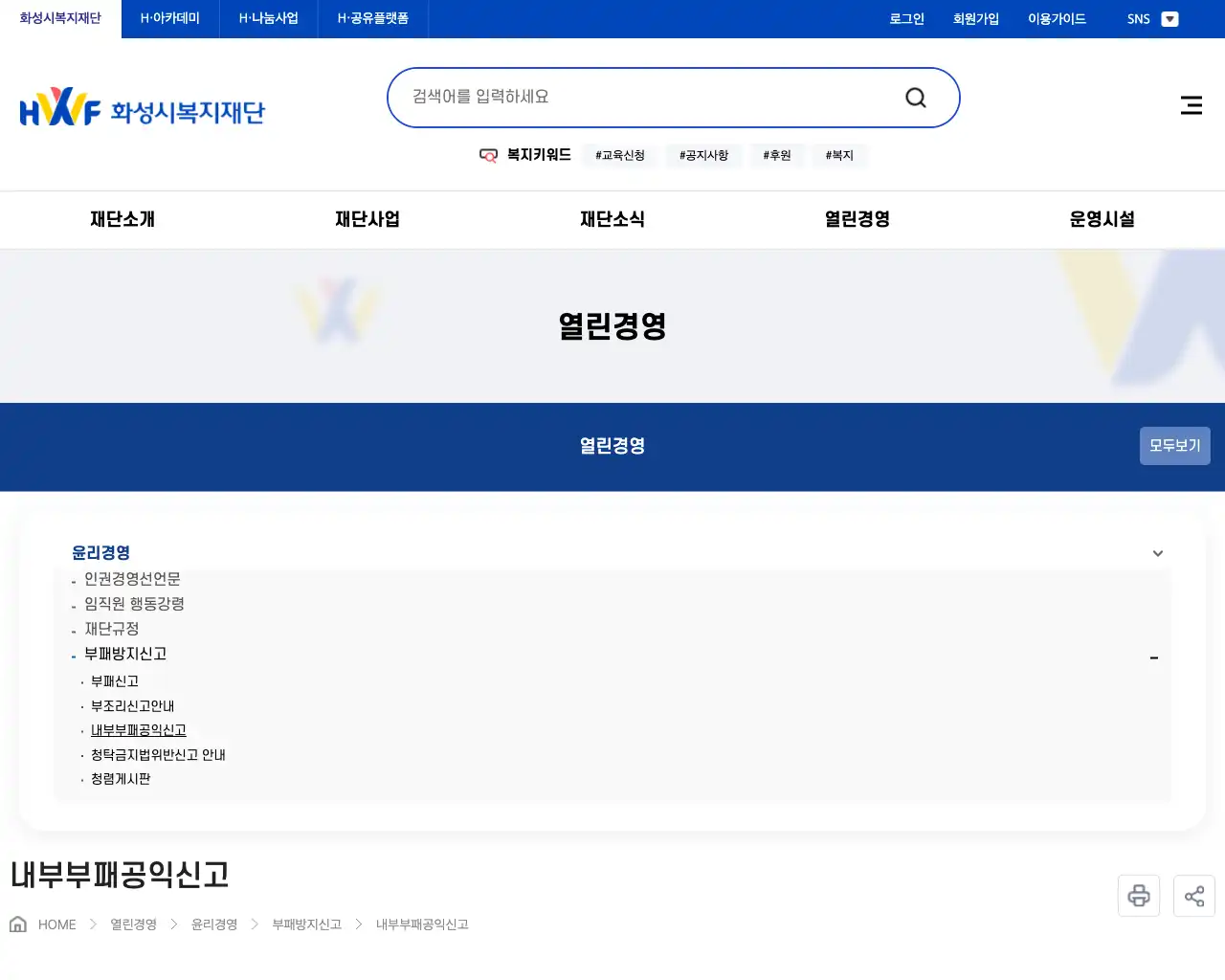Open the 운영시설 navigation menu
Screen dimensions: 1225x980
[x=1102, y=219]
